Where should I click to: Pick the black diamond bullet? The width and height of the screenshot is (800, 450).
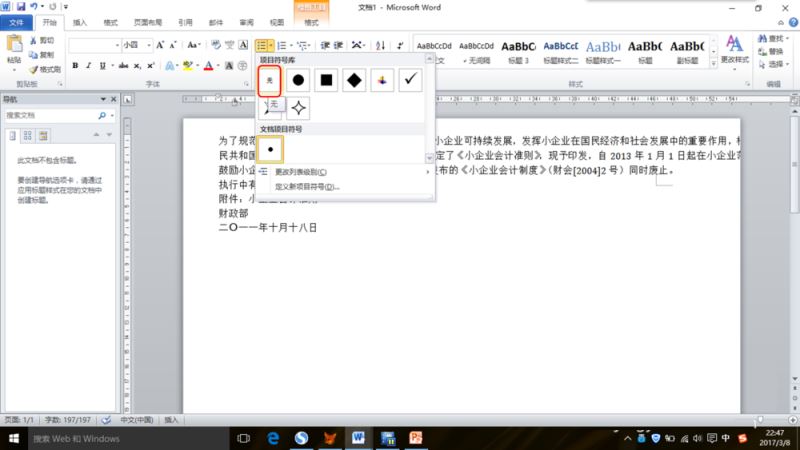[x=354, y=79]
